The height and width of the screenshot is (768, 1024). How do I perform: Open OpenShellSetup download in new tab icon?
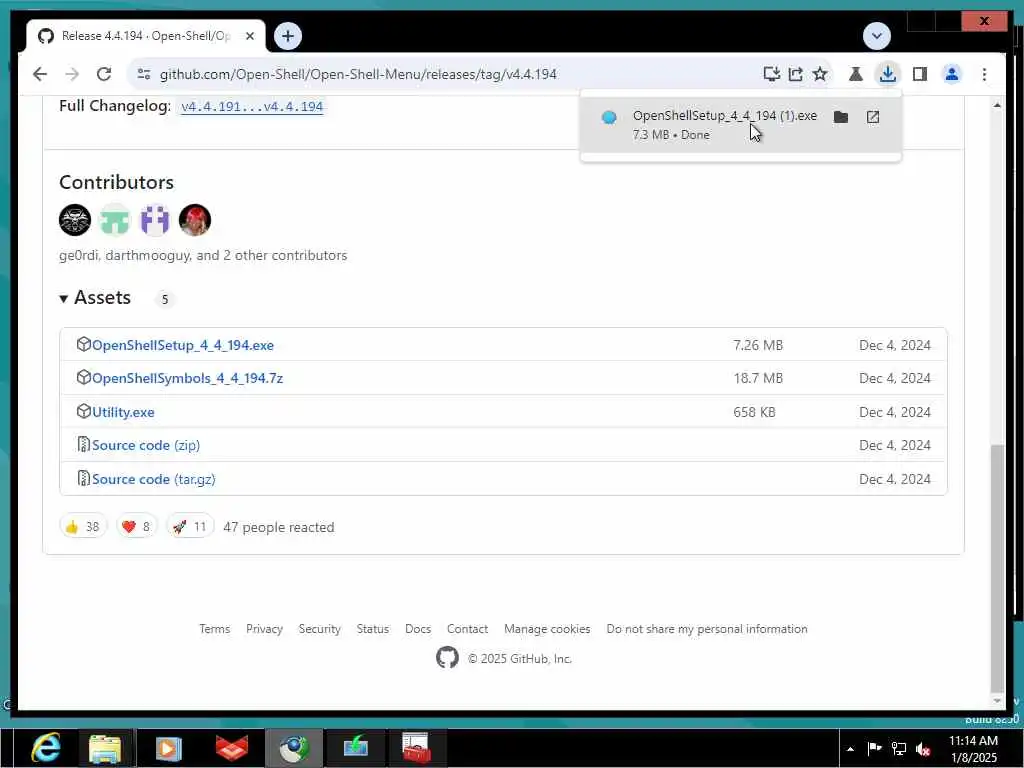[x=872, y=117]
